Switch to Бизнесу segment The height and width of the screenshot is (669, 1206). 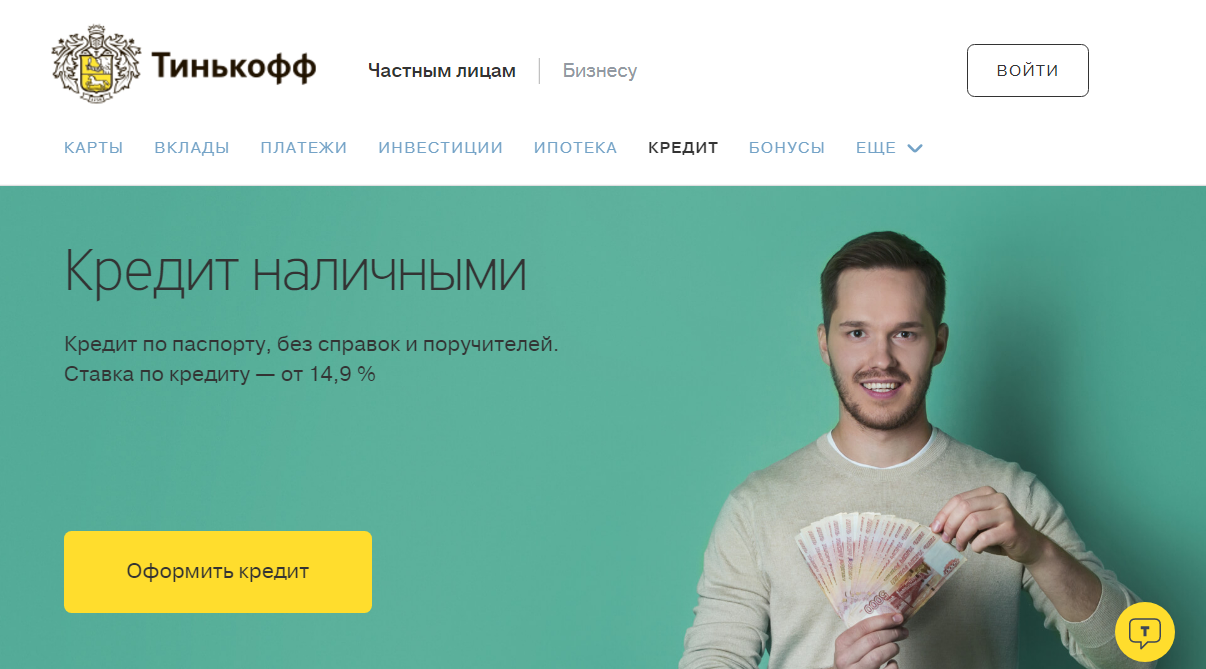coord(600,71)
